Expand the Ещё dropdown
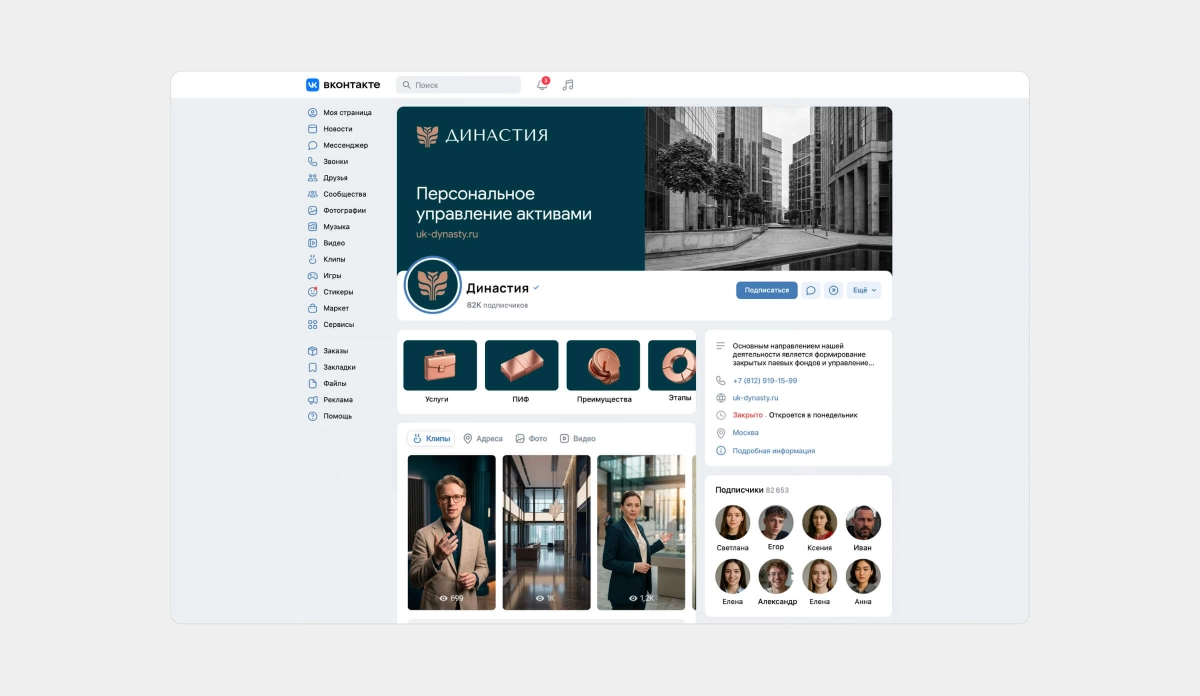 pyautogui.click(x=864, y=290)
